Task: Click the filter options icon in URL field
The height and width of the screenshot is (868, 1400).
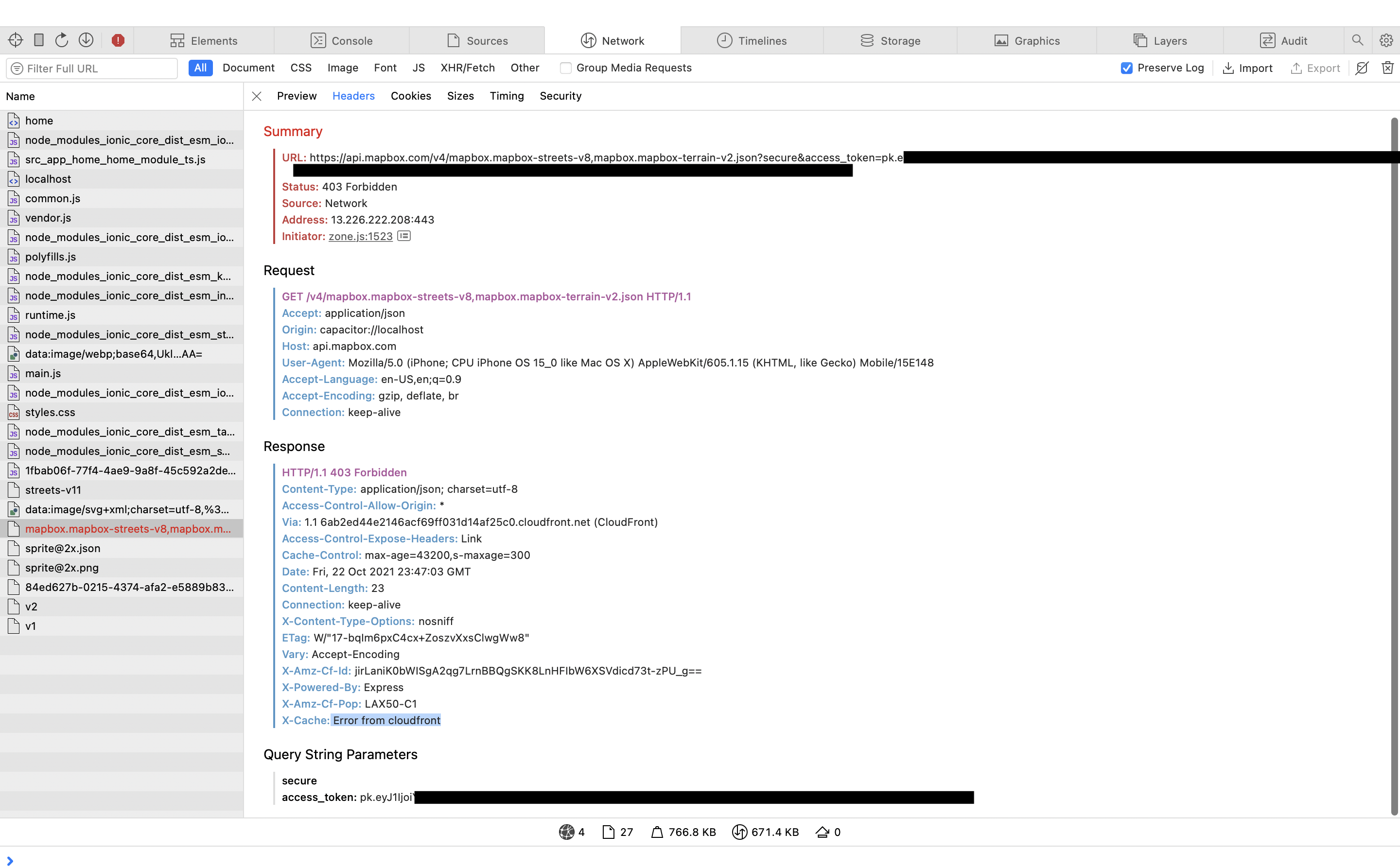Action: pyautogui.click(x=17, y=69)
